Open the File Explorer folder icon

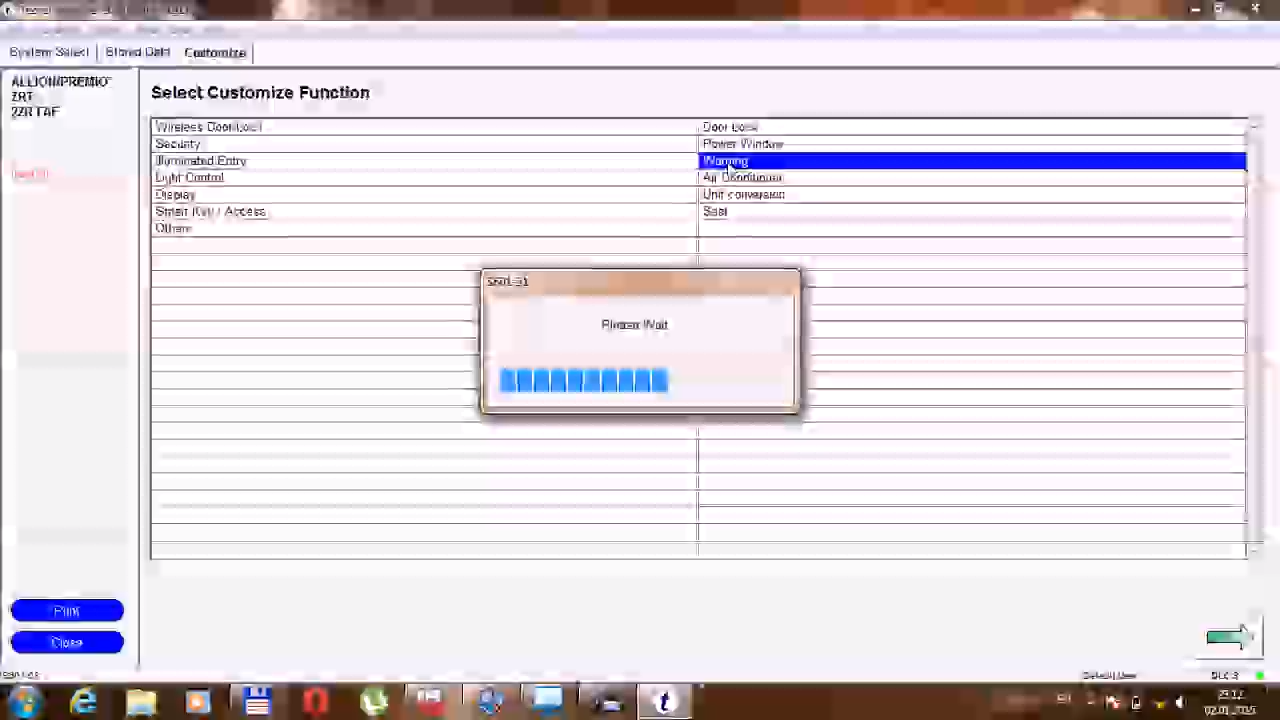(x=141, y=702)
